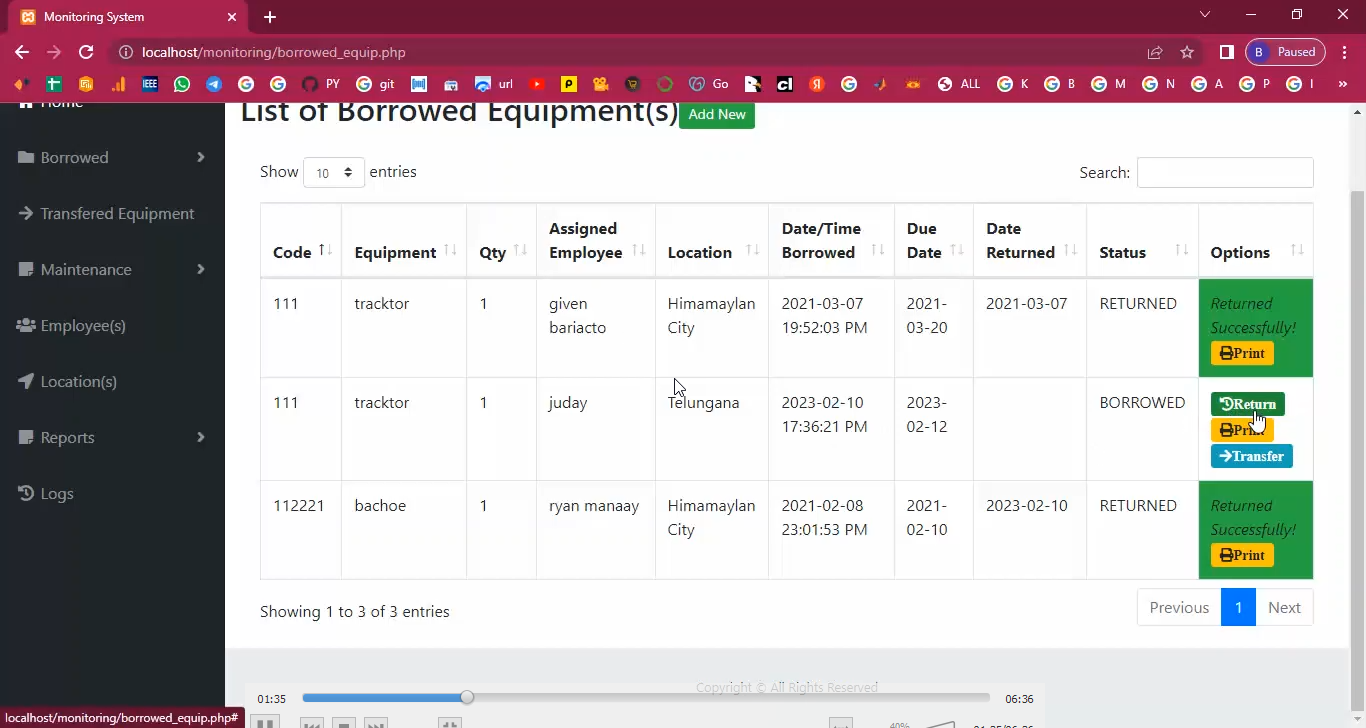Open the Show entries count dropdown
The width and height of the screenshot is (1366, 728).
333,172
